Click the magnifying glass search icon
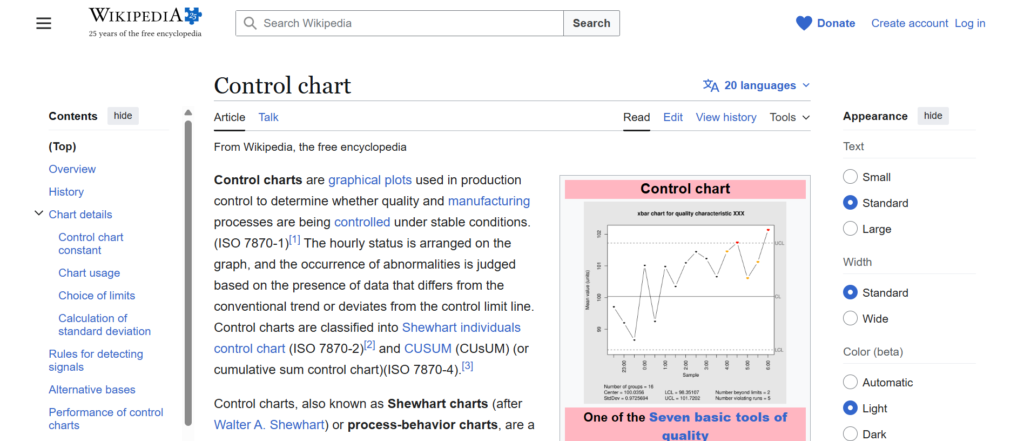 click(249, 23)
